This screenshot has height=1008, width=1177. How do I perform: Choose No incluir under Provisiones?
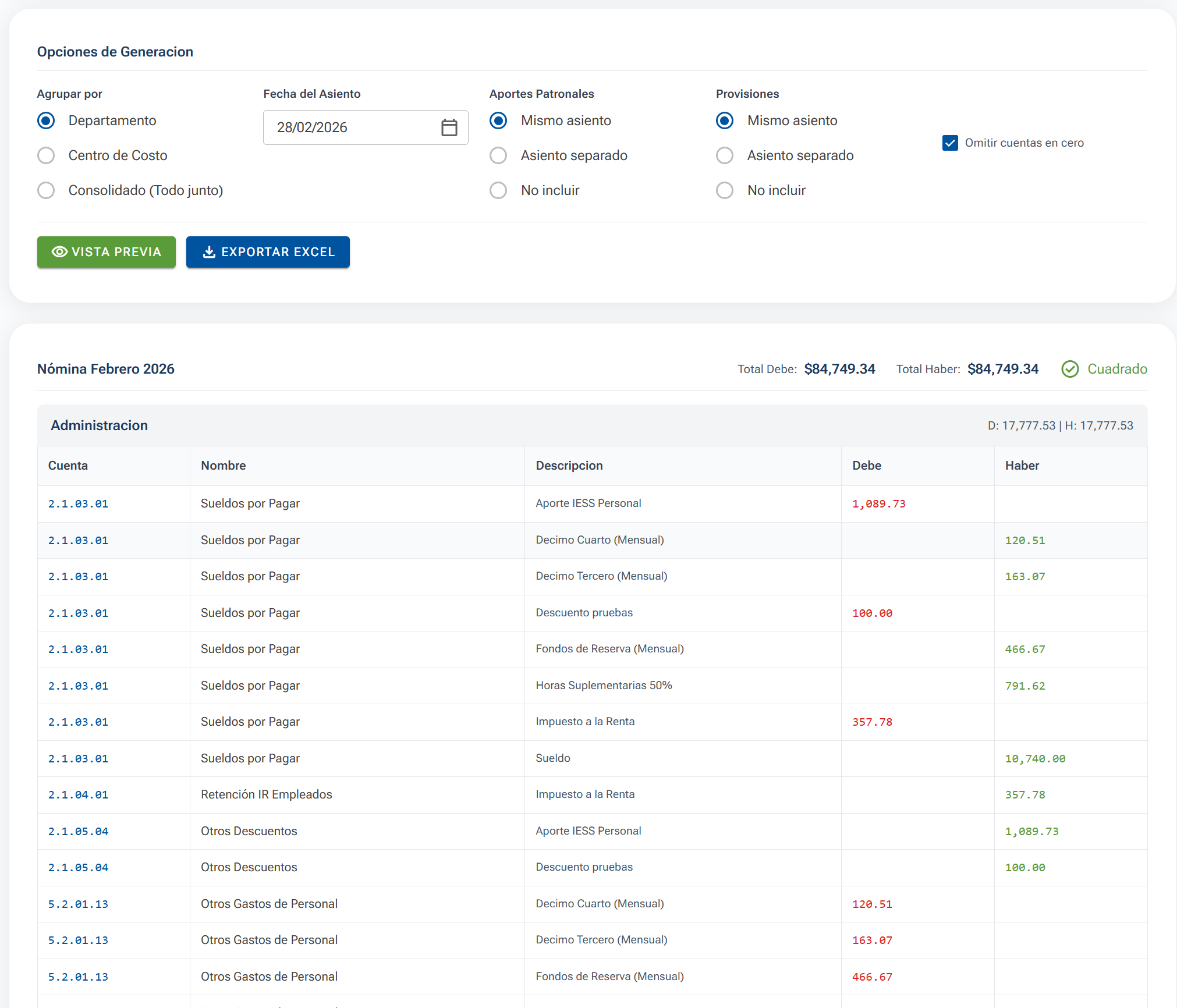[725, 190]
